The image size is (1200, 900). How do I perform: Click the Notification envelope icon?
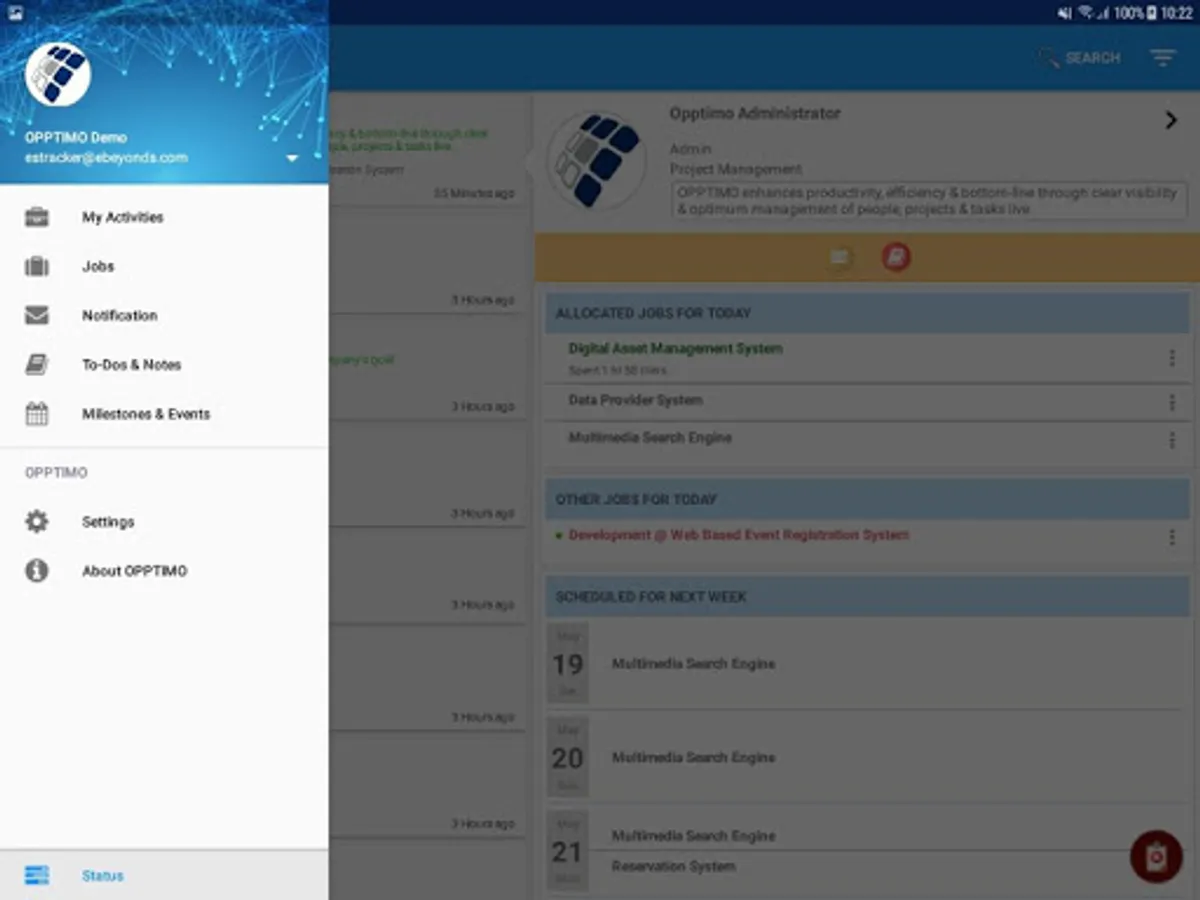click(x=37, y=315)
